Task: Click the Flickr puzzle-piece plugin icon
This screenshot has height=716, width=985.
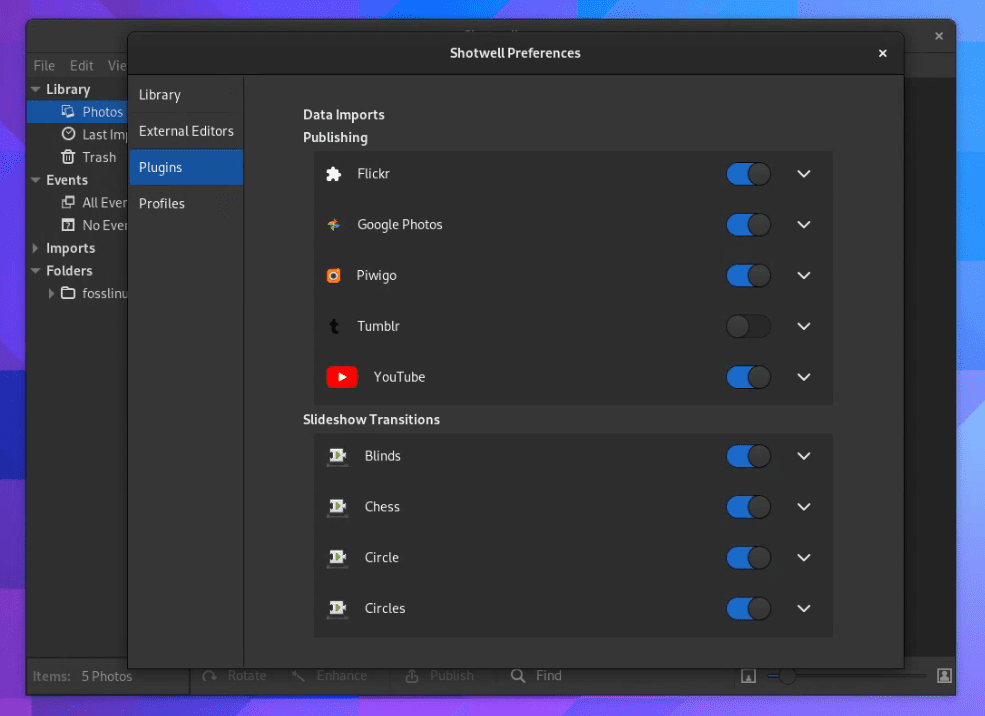Action: point(334,174)
